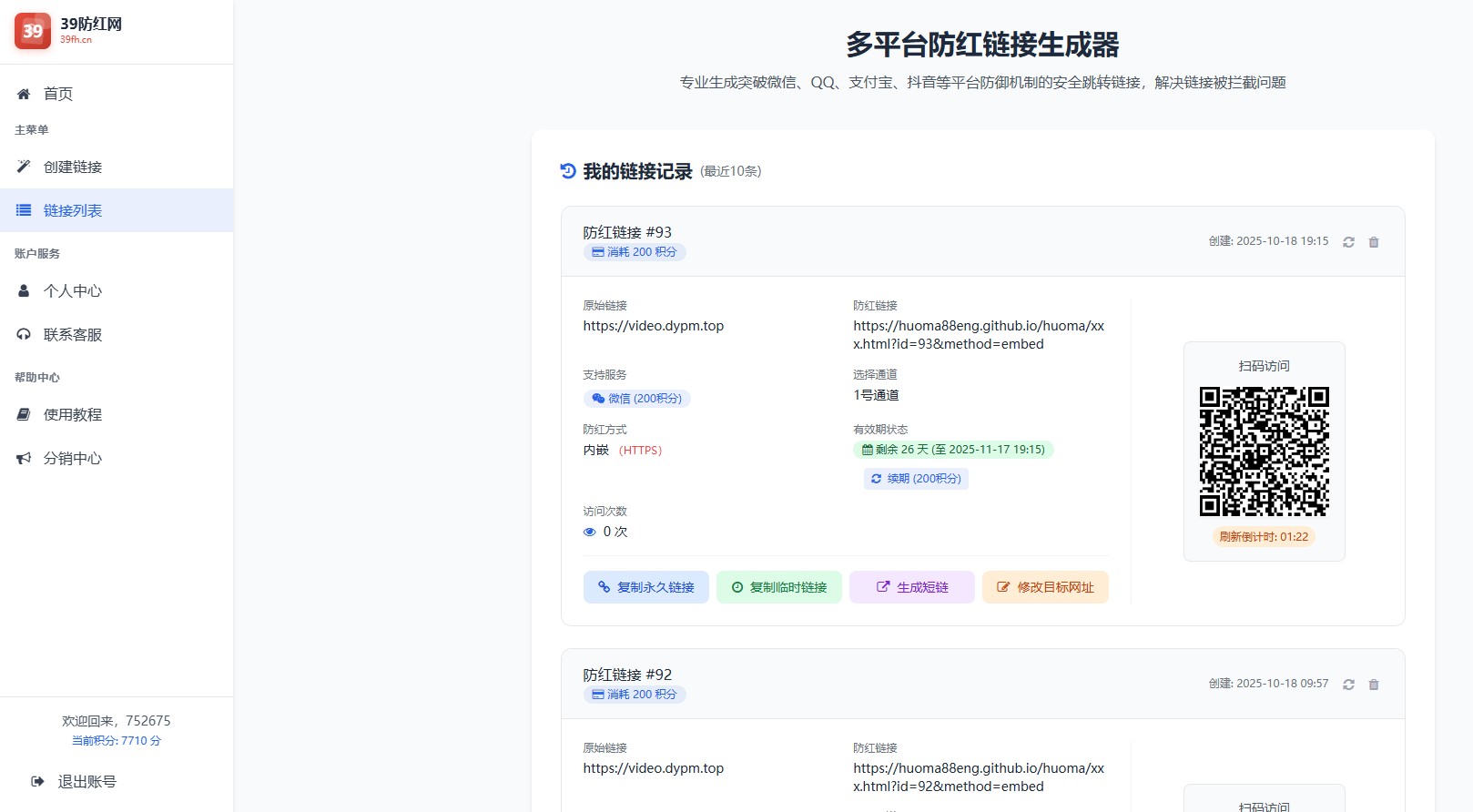Click 当前积分: 7710 分 text
Image resolution: width=1473 pixels, height=812 pixels.
pyautogui.click(x=117, y=741)
